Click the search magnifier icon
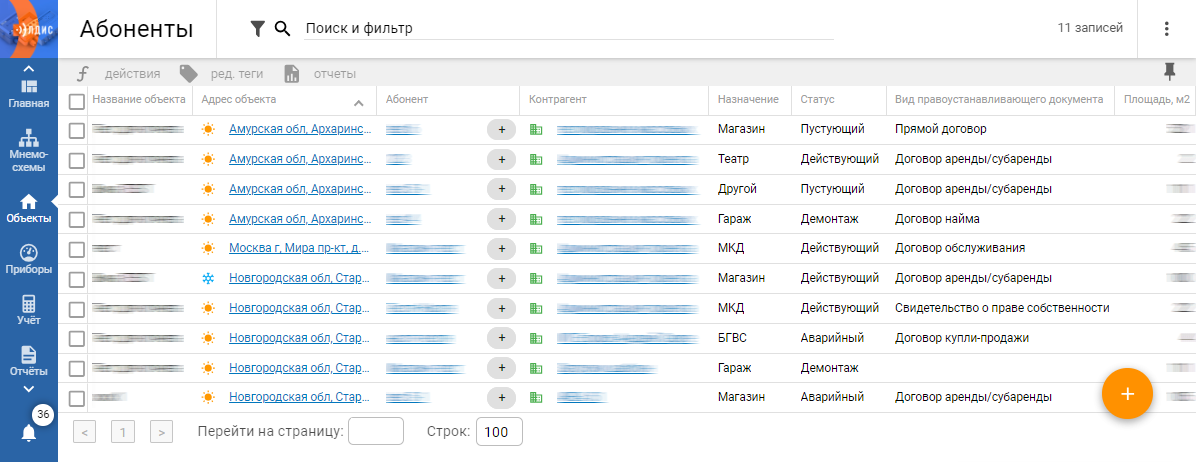This screenshot has width=1196, height=462. [283, 29]
